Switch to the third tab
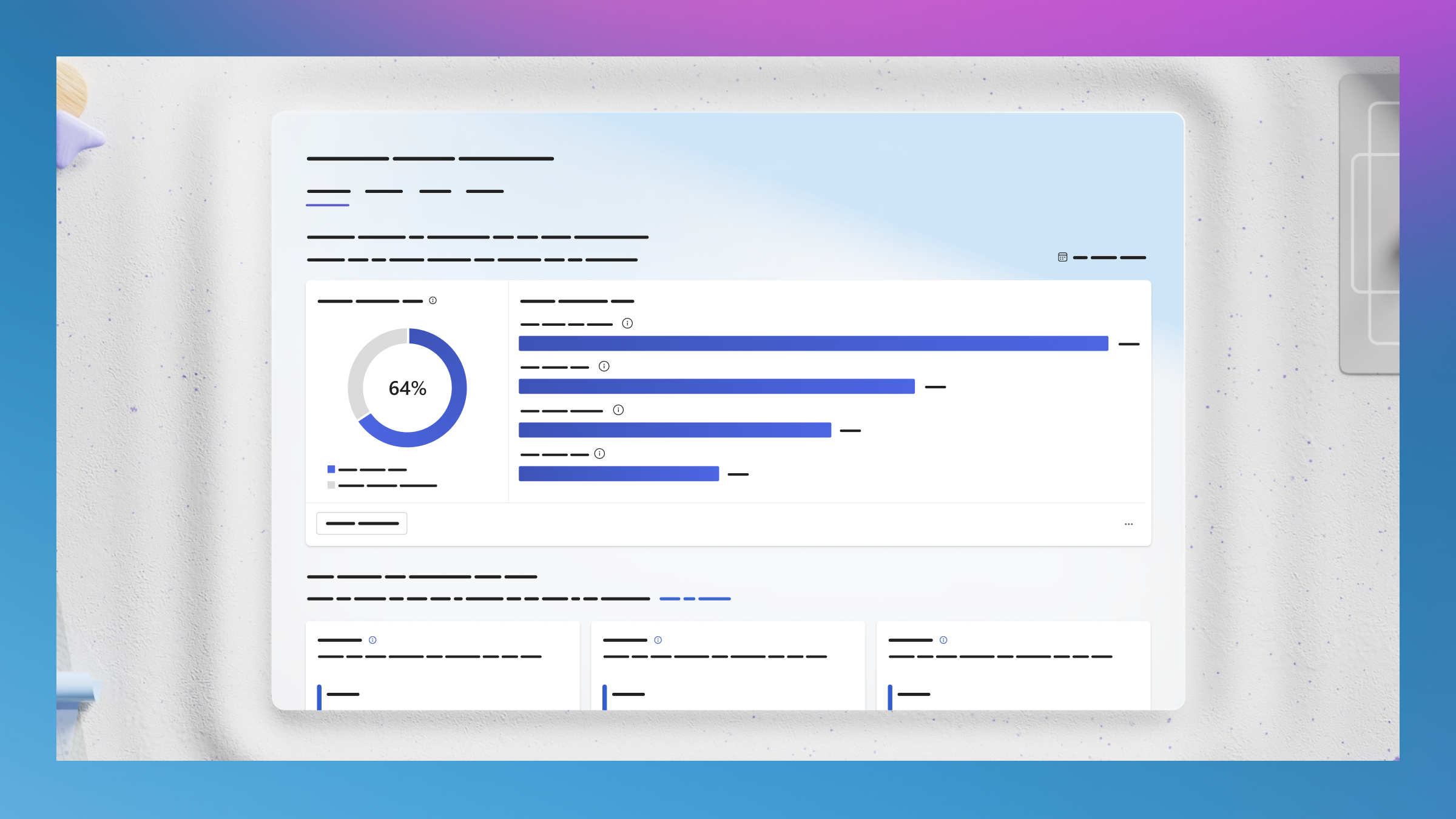Image resolution: width=1456 pixels, height=819 pixels. point(435,190)
